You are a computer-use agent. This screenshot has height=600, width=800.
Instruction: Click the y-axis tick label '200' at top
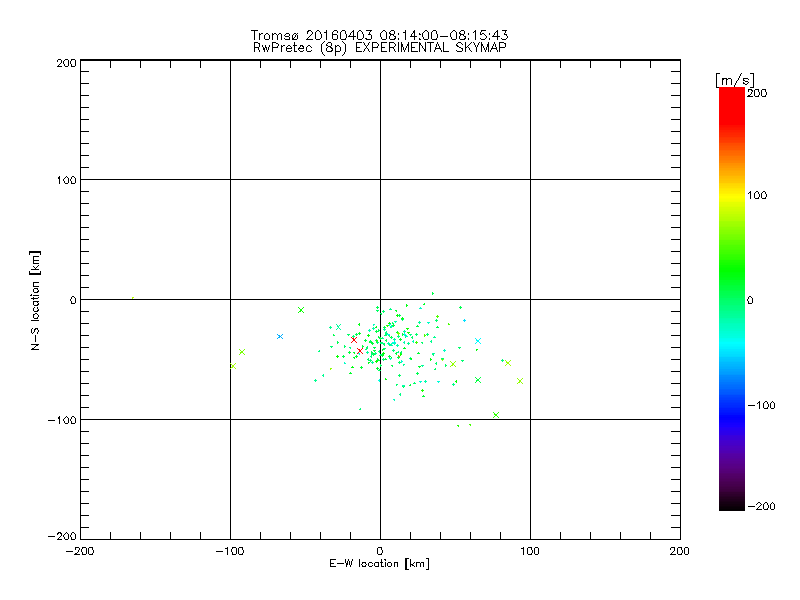[x=66, y=63]
